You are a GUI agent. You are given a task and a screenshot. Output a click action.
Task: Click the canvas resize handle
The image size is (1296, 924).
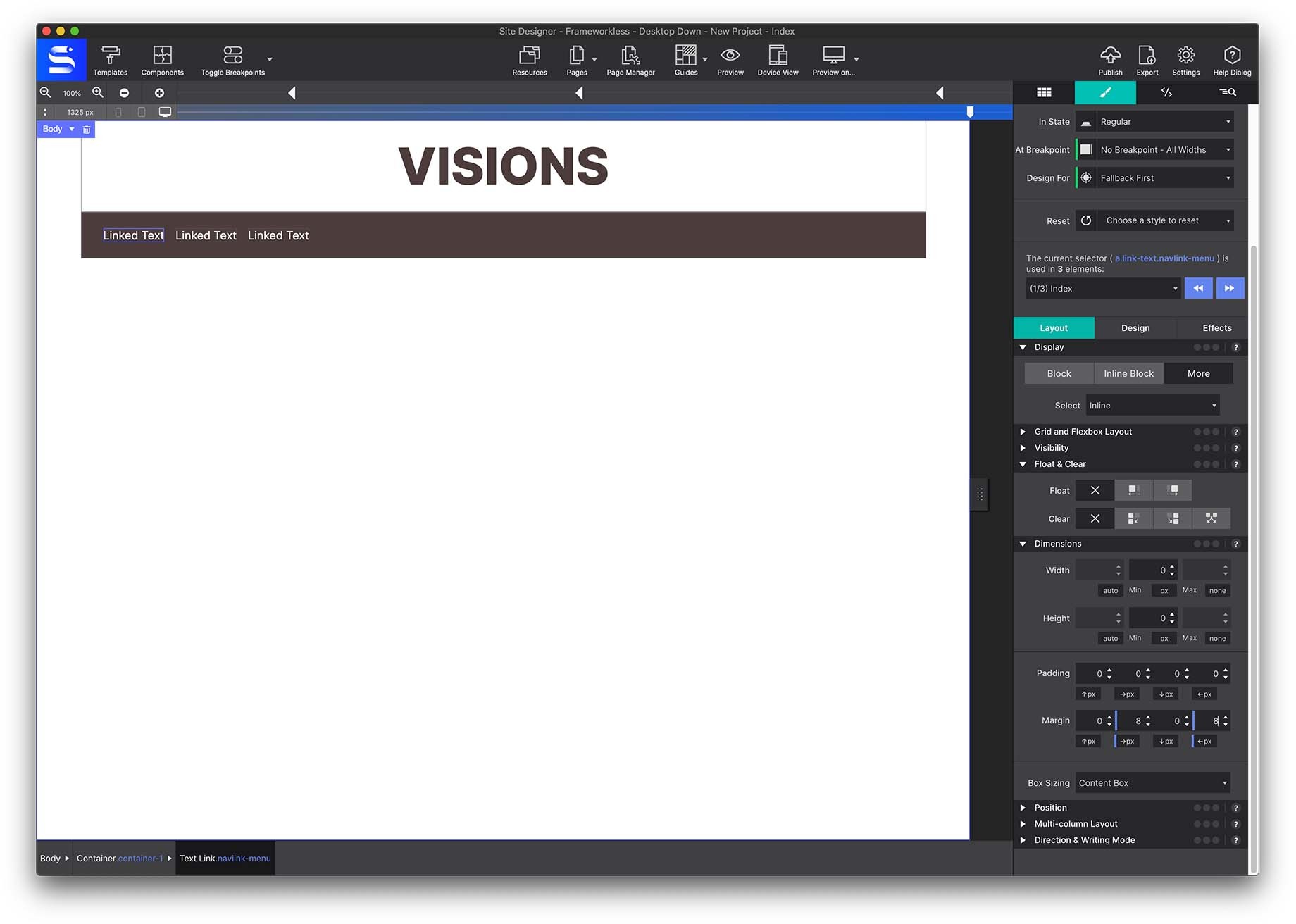pos(979,494)
